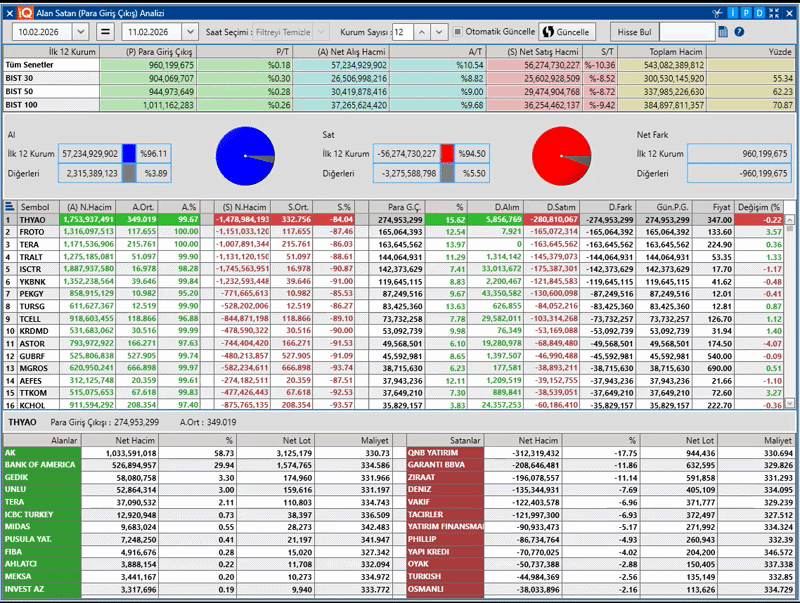Viewport: 800px width, 603px height.
Task: Click the red swatch beside Sat İlk 12 Kurum
Action: tap(447, 154)
